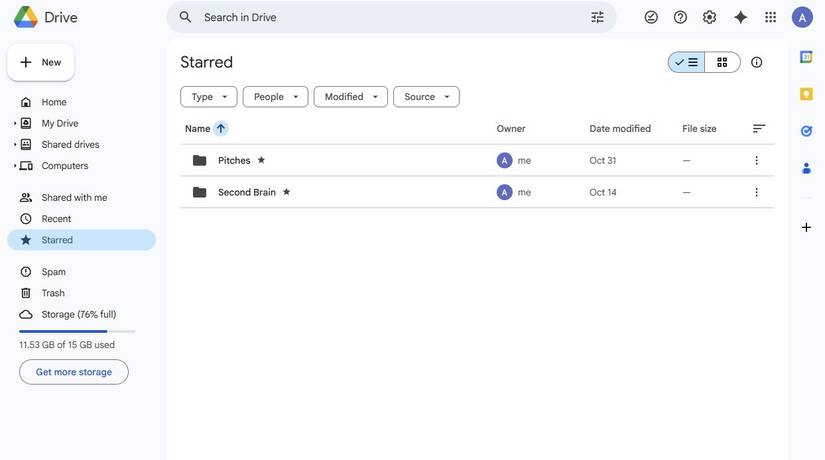Image resolution: width=825 pixels, height=460 pixels.
Task: Reverse sort direction arrow by Name
Action: click(221, 128)
